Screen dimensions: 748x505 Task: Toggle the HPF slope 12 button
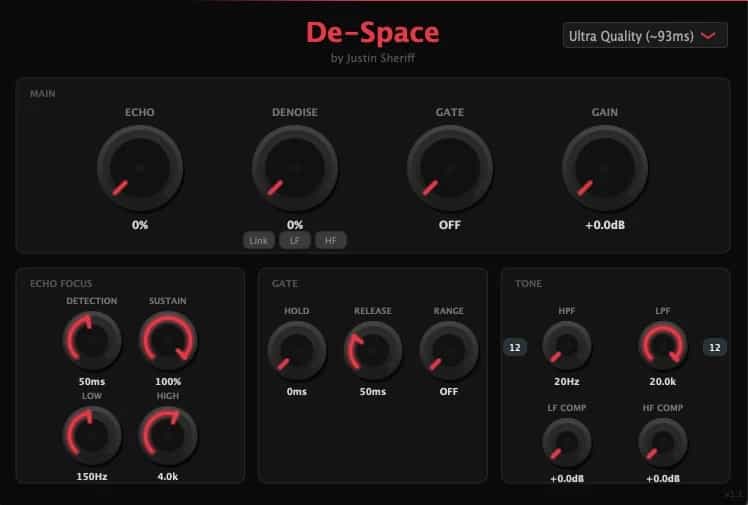[515, 347]
